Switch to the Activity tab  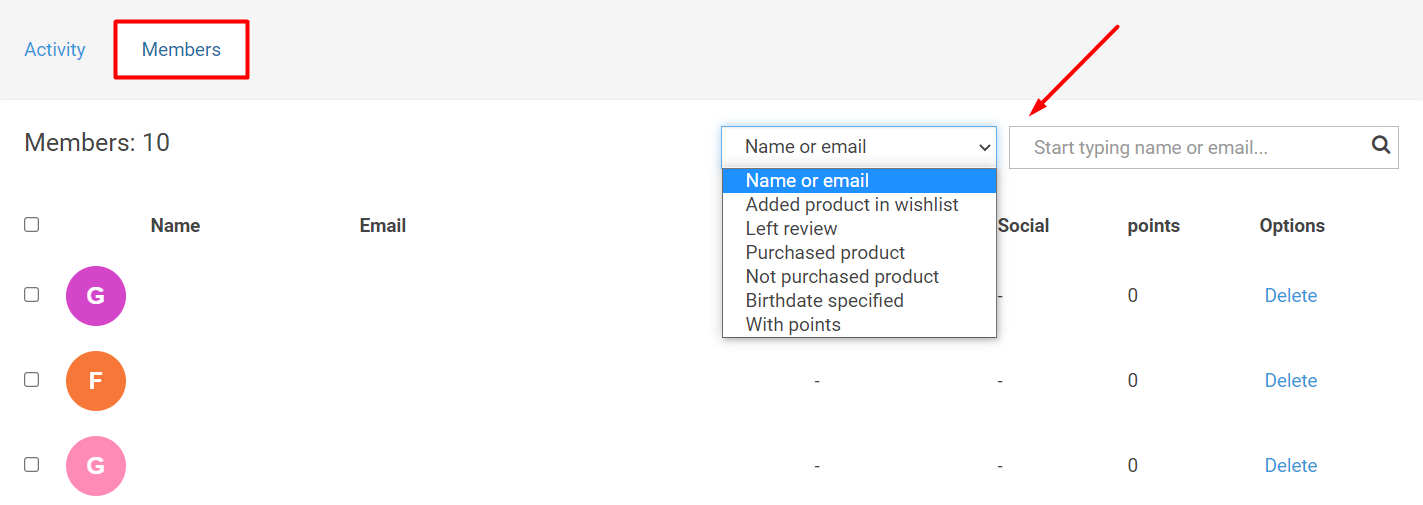click(55, 49)
